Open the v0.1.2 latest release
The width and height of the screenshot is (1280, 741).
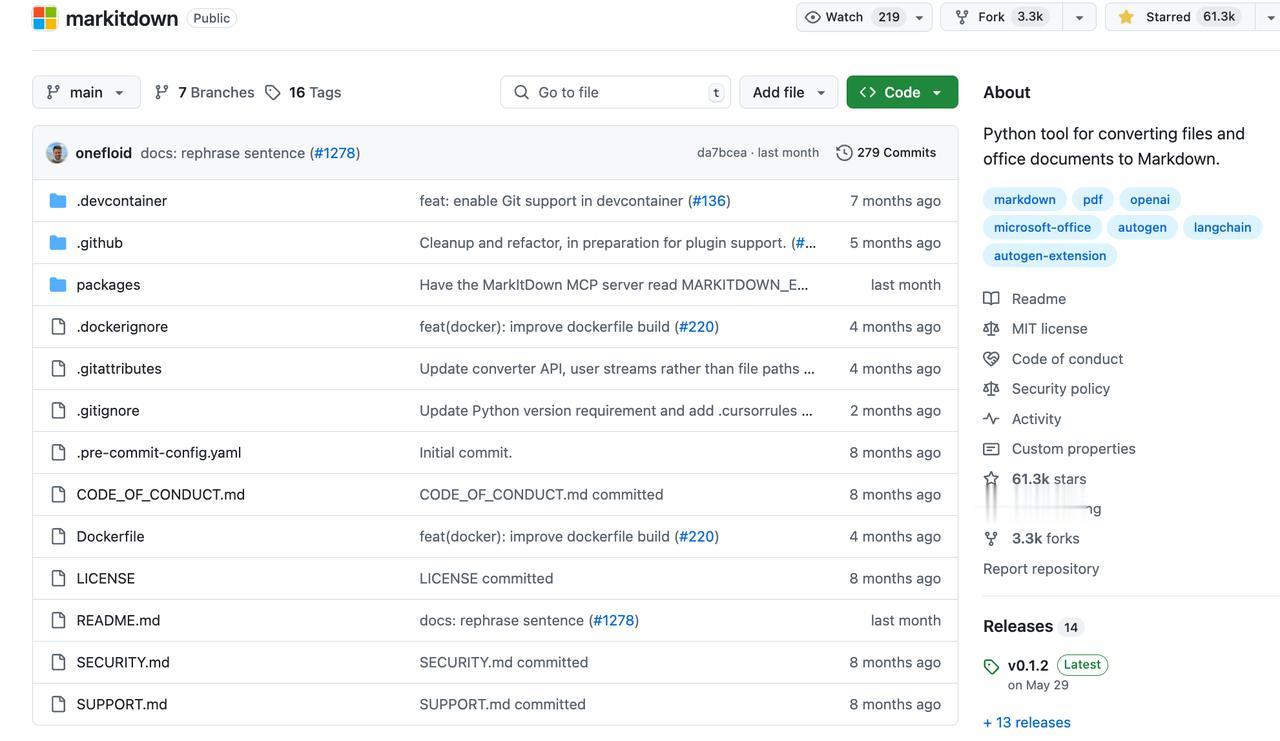click(1028, 666)
